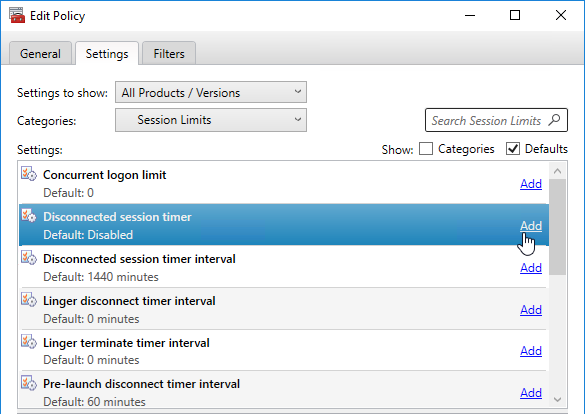Screen dimensions: 585x414
Task: Click the Linger terminate timer interval icon
Action: tap(29, 342)
